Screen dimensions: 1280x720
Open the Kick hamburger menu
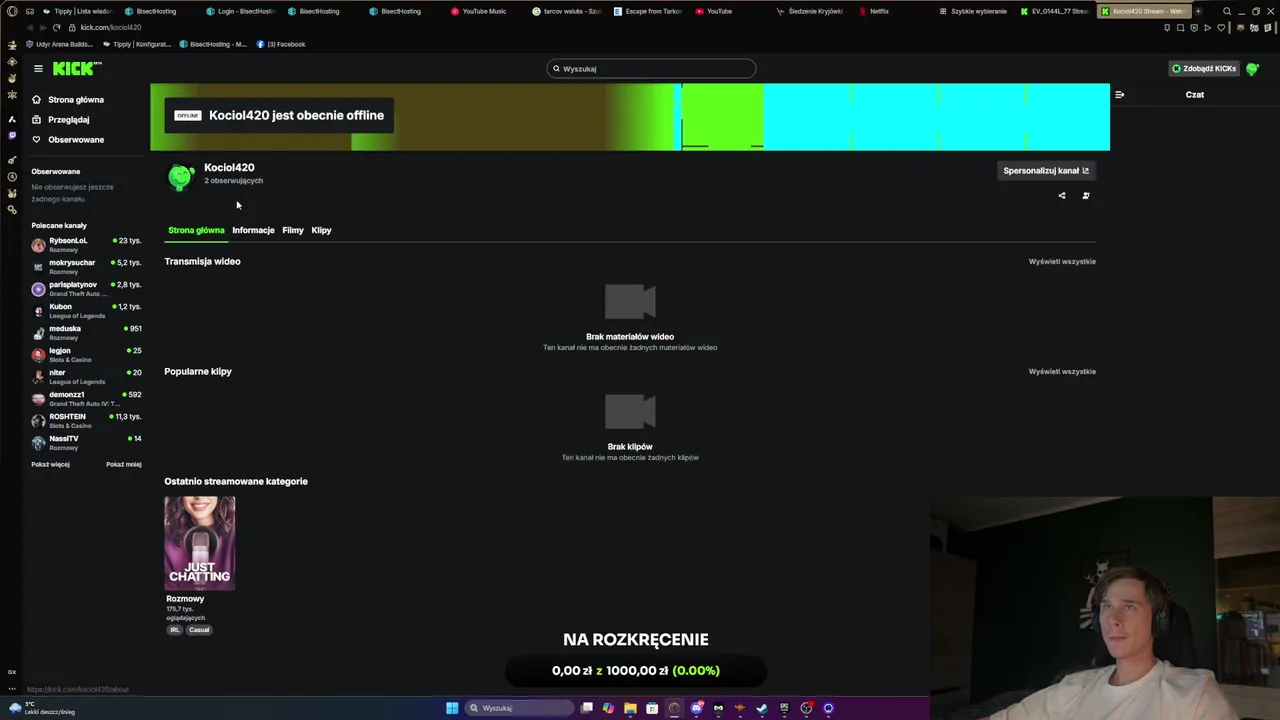38,69
